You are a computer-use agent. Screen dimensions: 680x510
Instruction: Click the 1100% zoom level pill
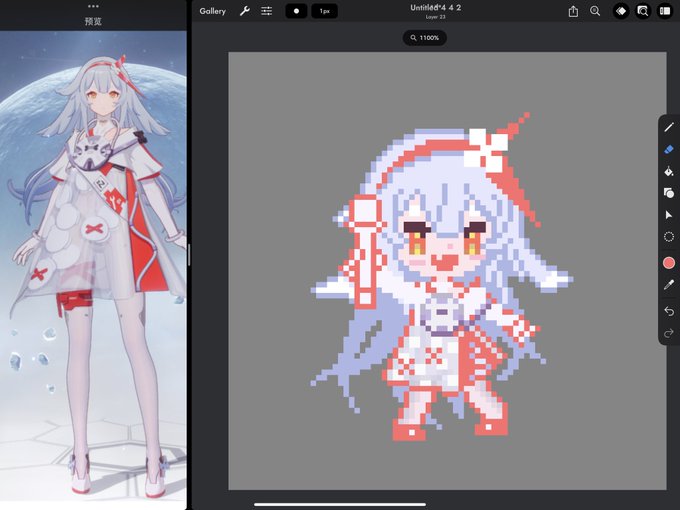(x=425, y=38)
